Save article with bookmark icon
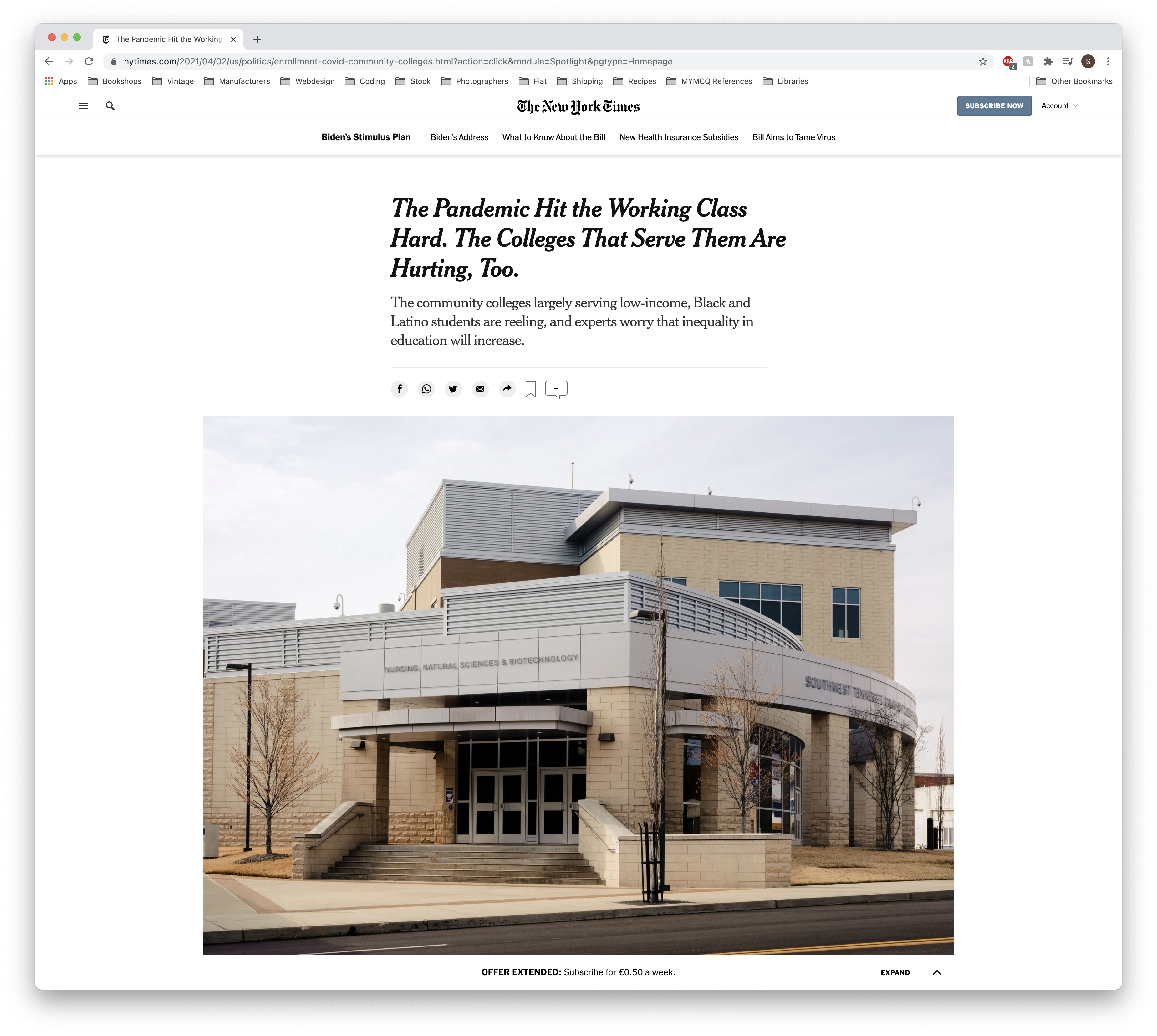 530,389
